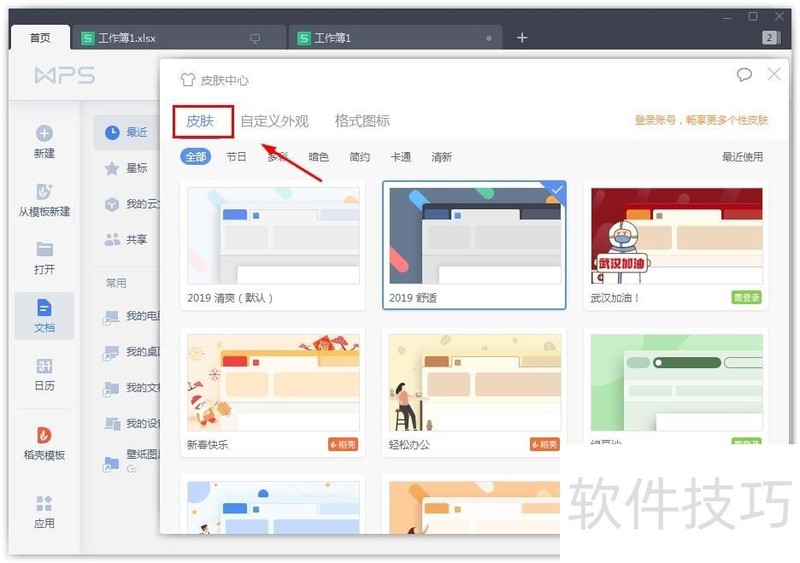Click 登录账号 login promotion link
The height and width of the screenshot is (563, 800).
pyautogui.click(x=701, y=120)
